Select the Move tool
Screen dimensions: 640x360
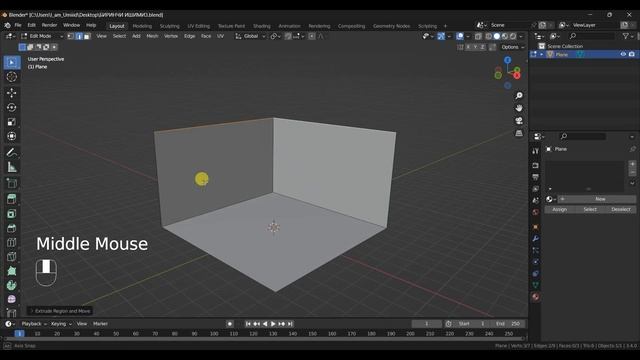pyautogui.click(x=11, y=93)
